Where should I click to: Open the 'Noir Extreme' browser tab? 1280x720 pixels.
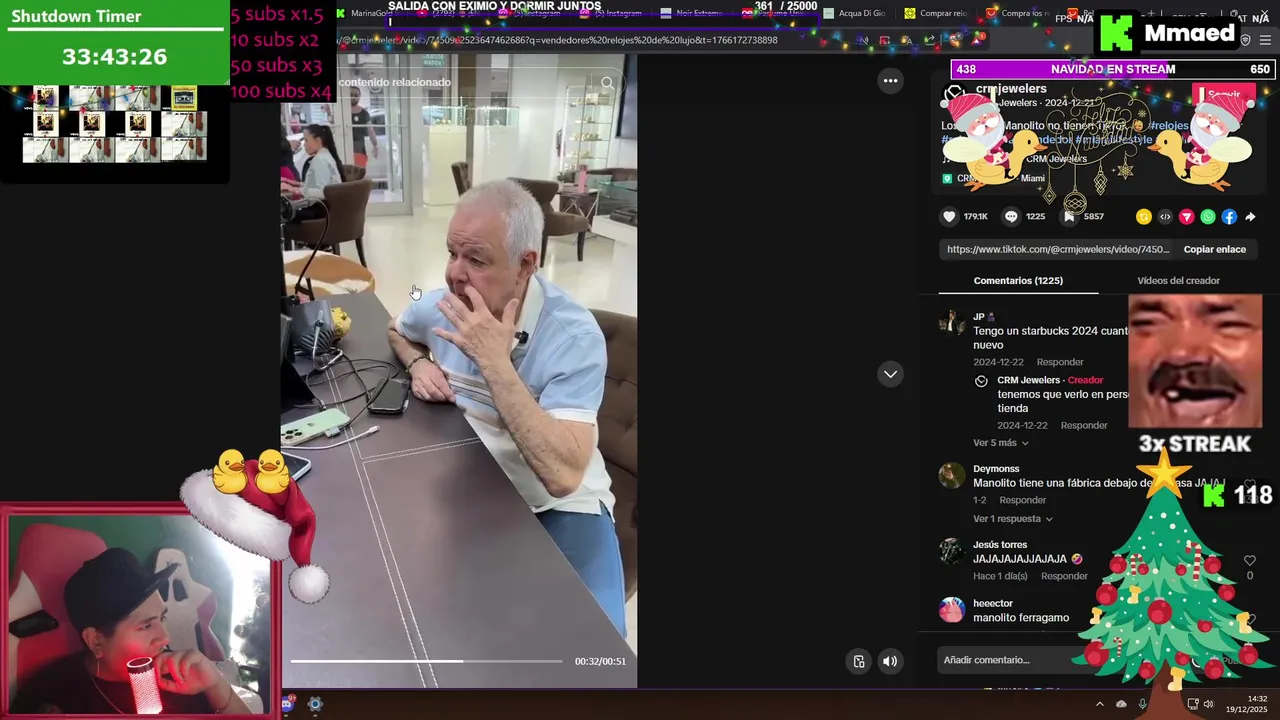[690, 13]
